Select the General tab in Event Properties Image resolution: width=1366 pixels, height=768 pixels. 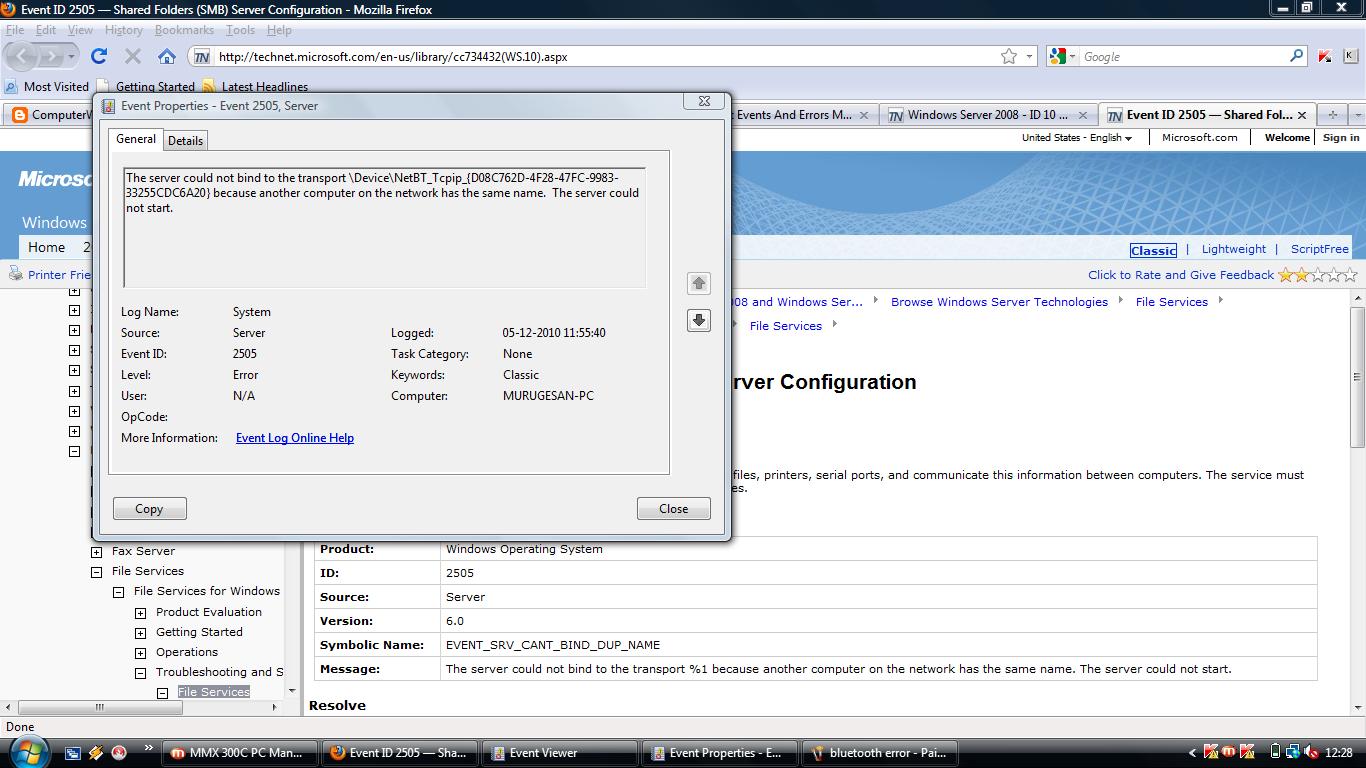136,139
